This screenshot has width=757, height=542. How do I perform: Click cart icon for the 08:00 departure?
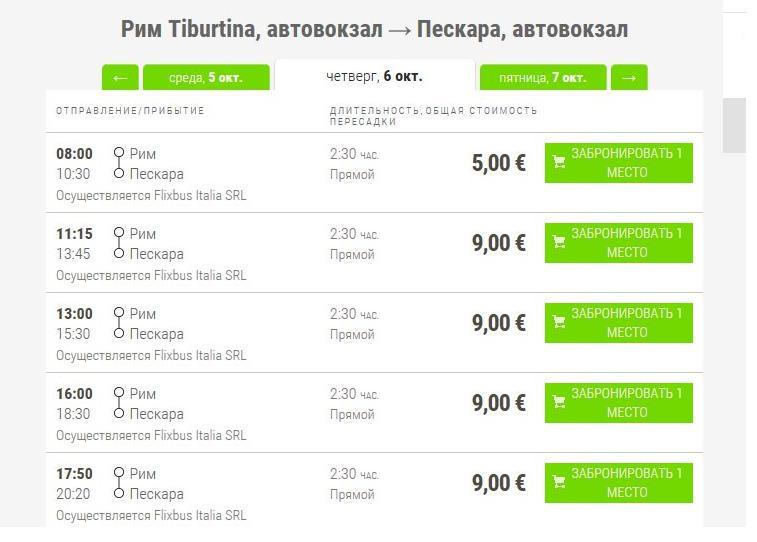(x=559, y=163)
